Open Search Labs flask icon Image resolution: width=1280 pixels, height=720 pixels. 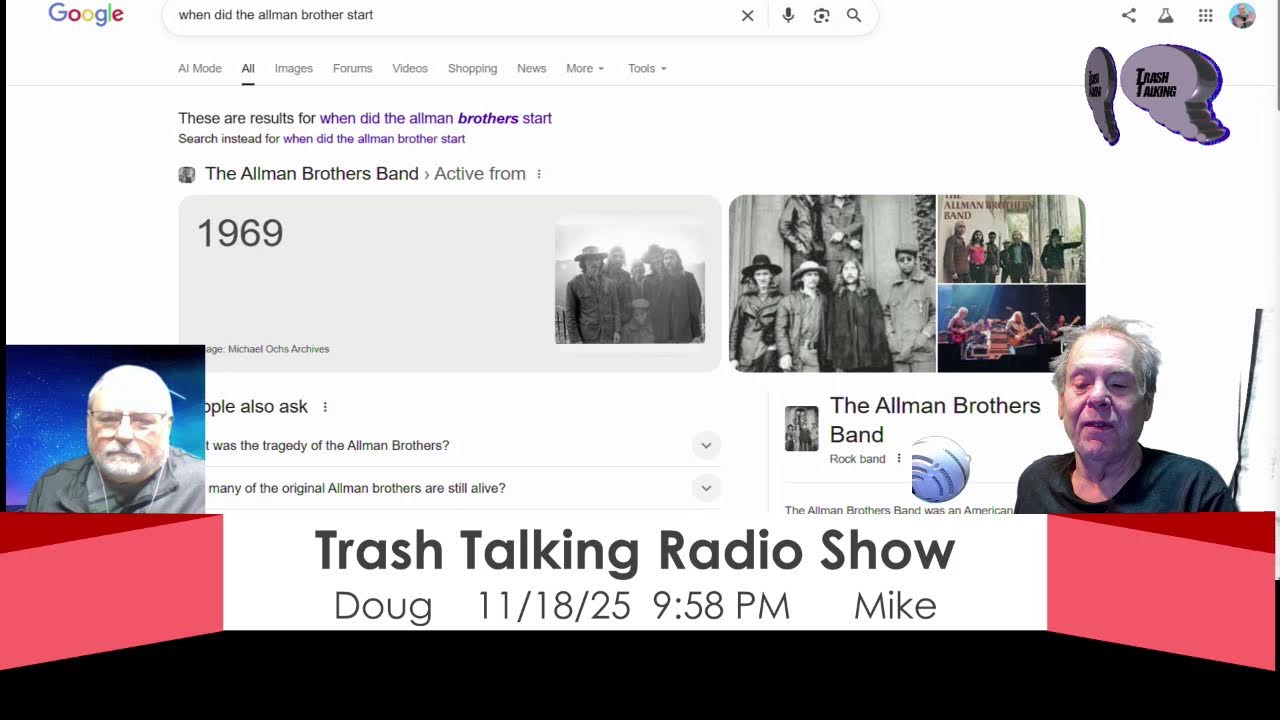tap(1165, 15)
